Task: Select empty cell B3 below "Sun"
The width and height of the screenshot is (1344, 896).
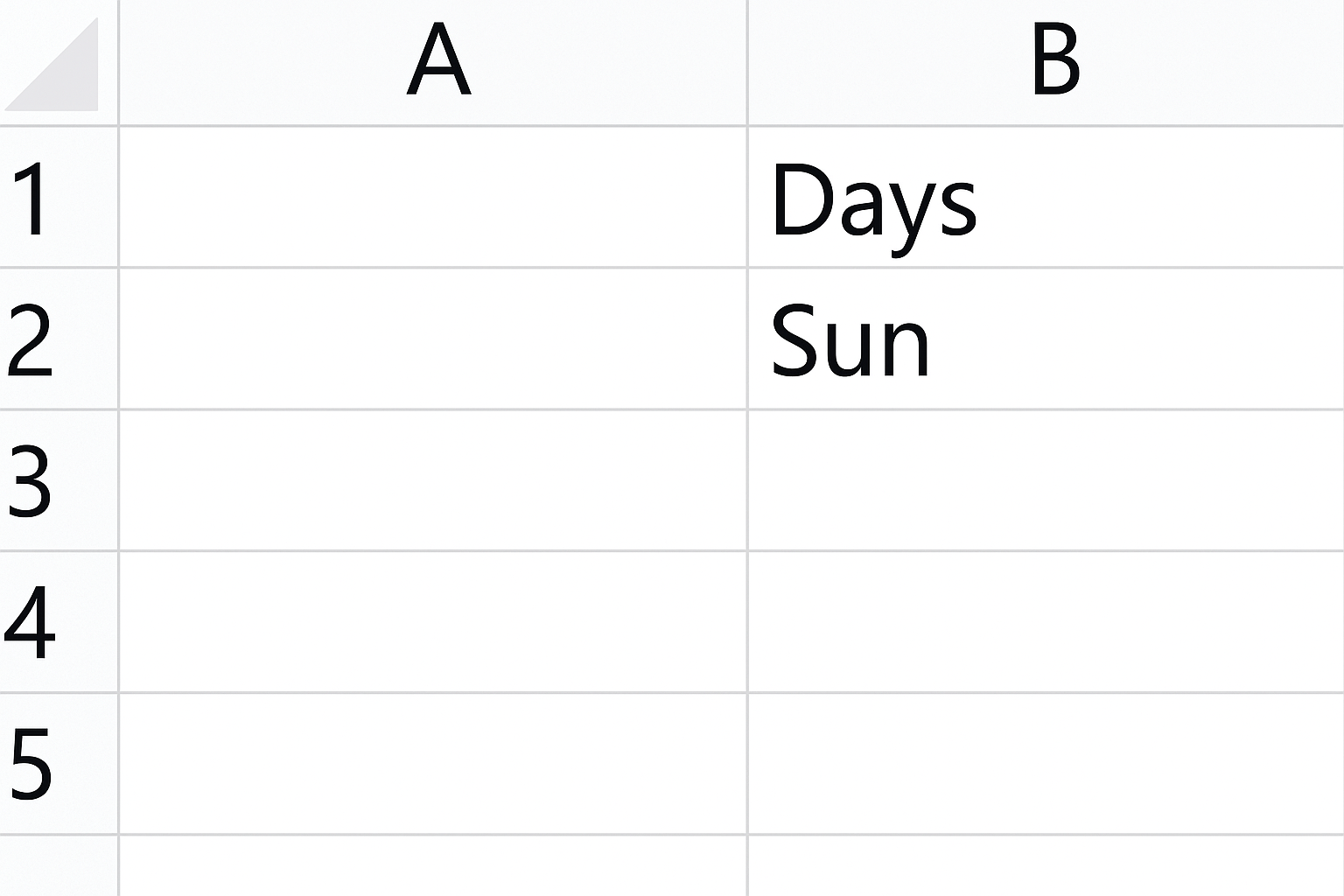Action: (x=1046, y=480)
